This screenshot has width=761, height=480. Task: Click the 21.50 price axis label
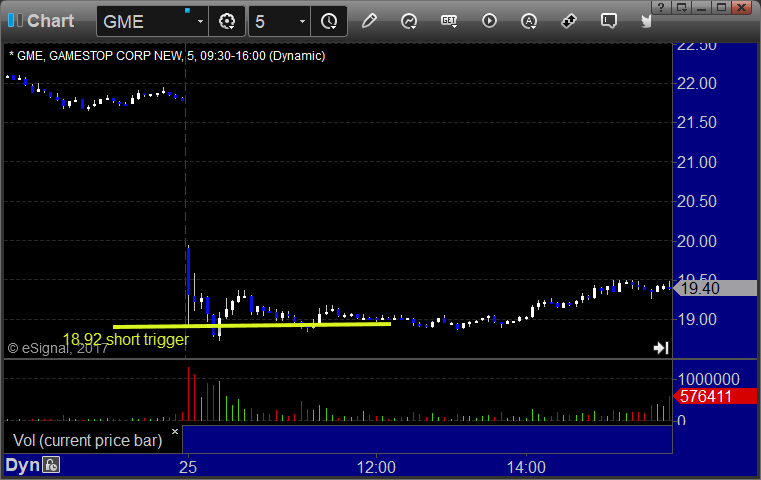(x=696, y=122)
